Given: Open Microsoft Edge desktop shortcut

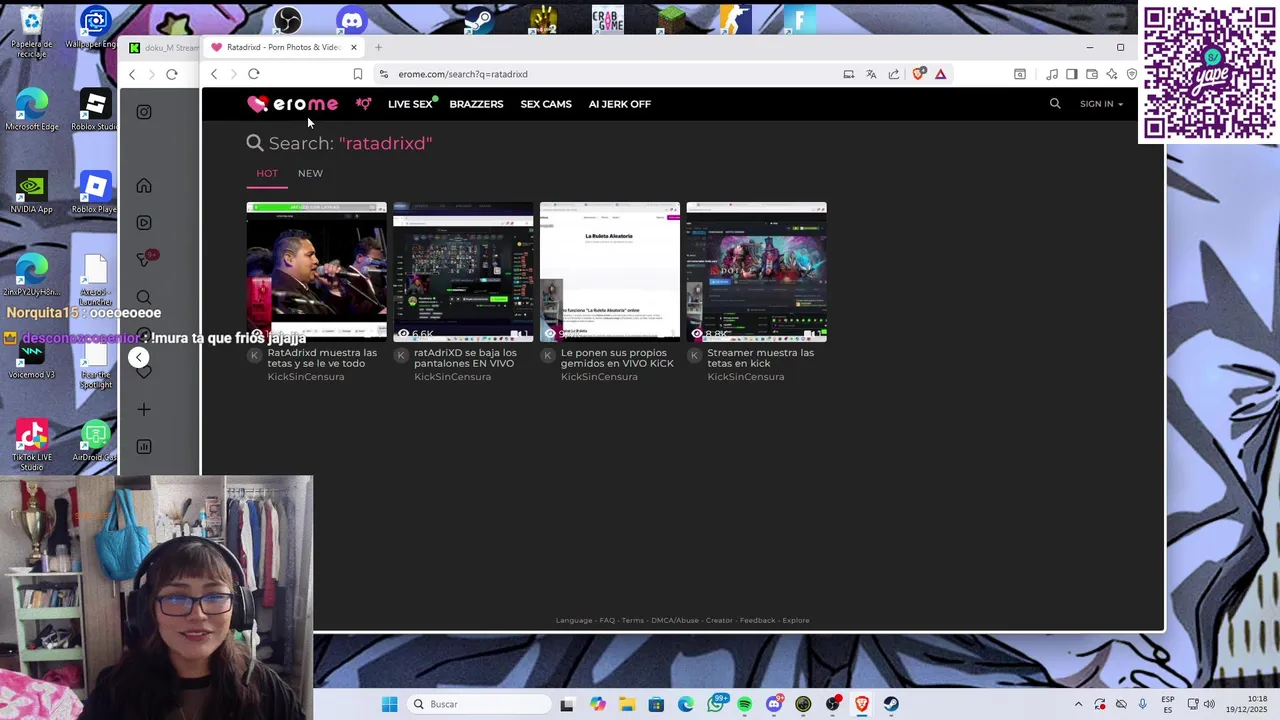Looking at the screenshot, I should 32,110.
